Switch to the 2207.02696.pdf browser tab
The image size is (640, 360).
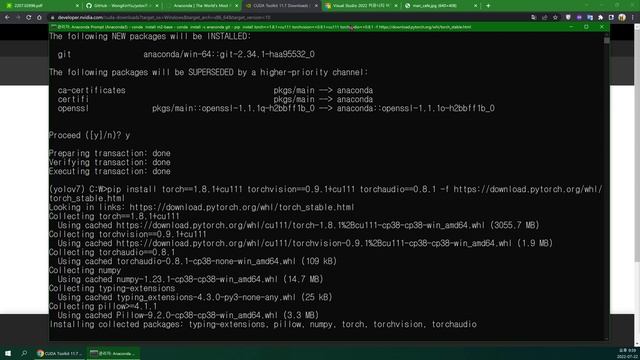tap(41, 6)
